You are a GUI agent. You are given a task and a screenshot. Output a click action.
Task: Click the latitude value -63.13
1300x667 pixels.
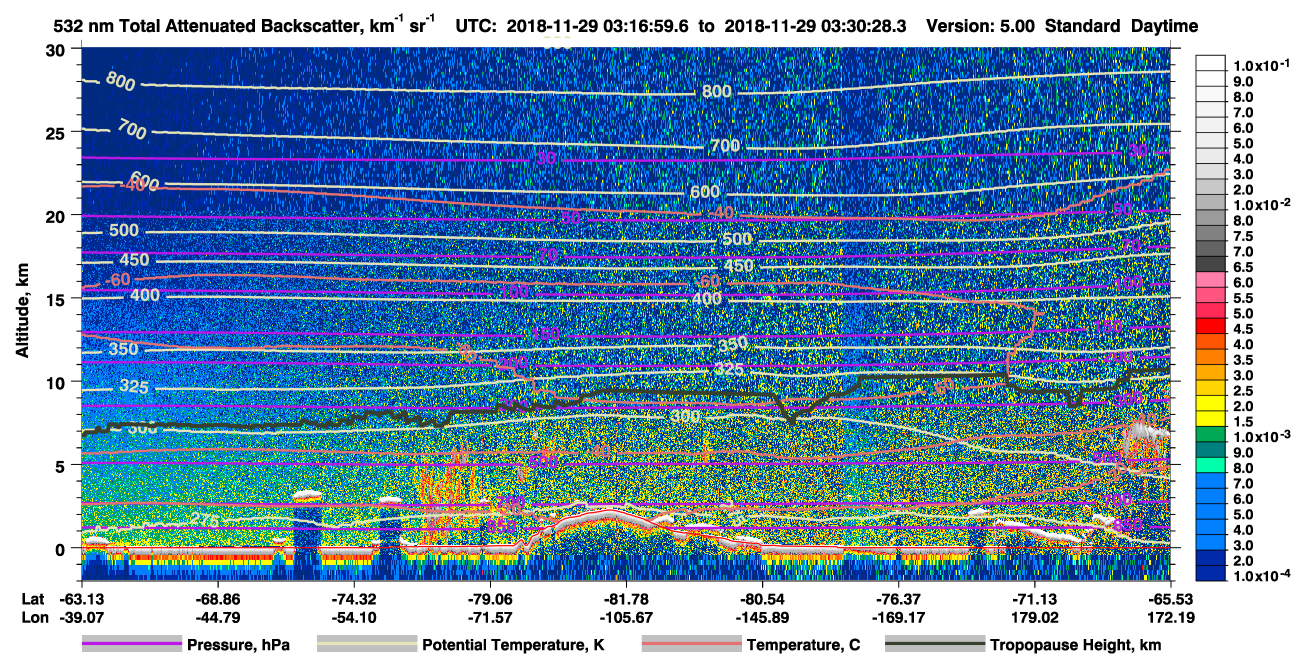point(82,598)
